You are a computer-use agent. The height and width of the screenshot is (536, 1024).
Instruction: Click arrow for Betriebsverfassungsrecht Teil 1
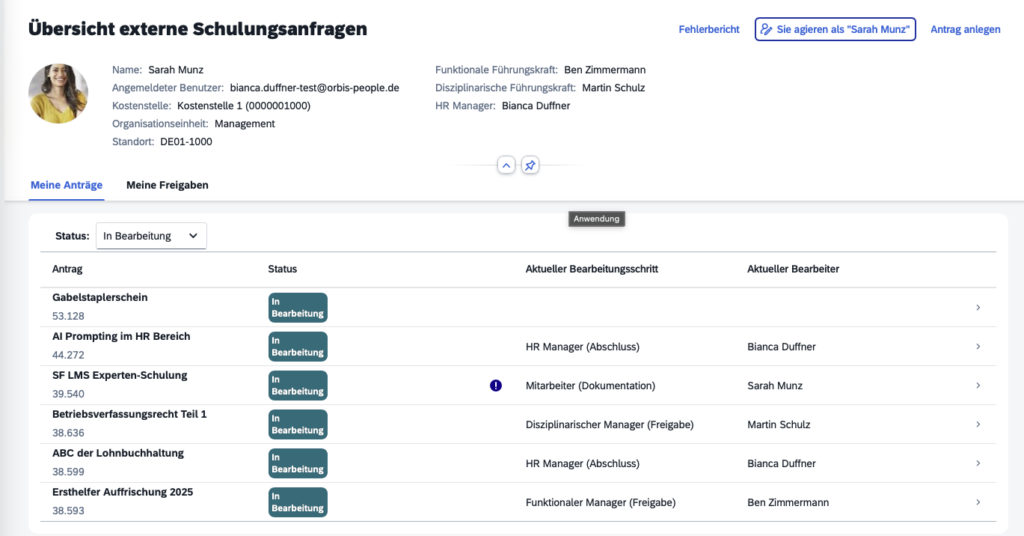click(977, 425)
